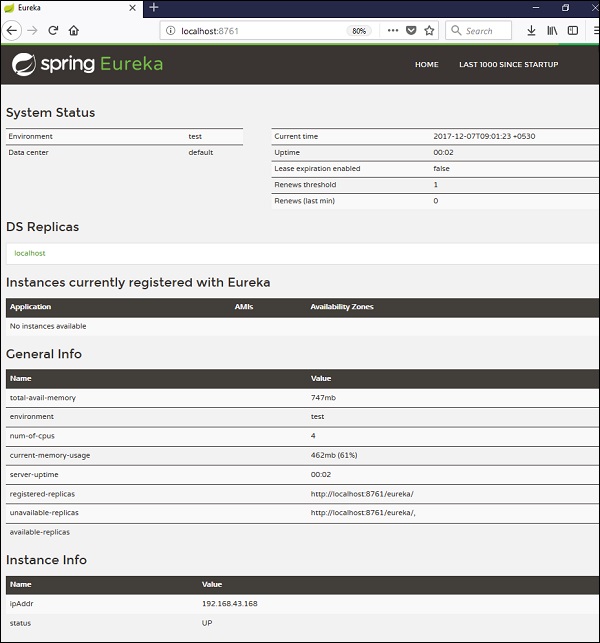Open the downloads arrow icon
Image resolution: width=600 pixels, height=643 pixels.
(x=531, y=31)
